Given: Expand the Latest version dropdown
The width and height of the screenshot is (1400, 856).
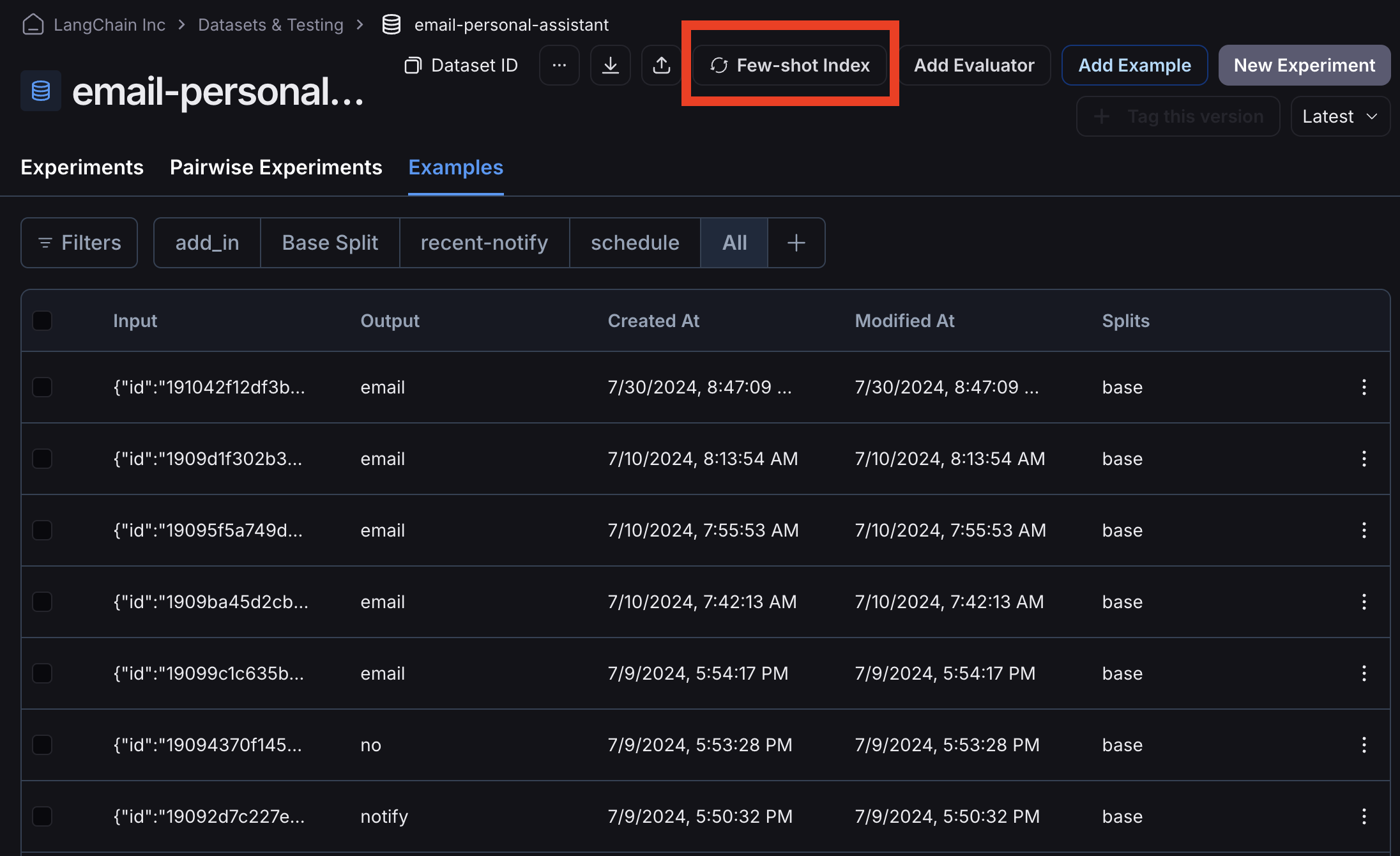Looking at the screenshot, I should click(x=1340, y=116).
